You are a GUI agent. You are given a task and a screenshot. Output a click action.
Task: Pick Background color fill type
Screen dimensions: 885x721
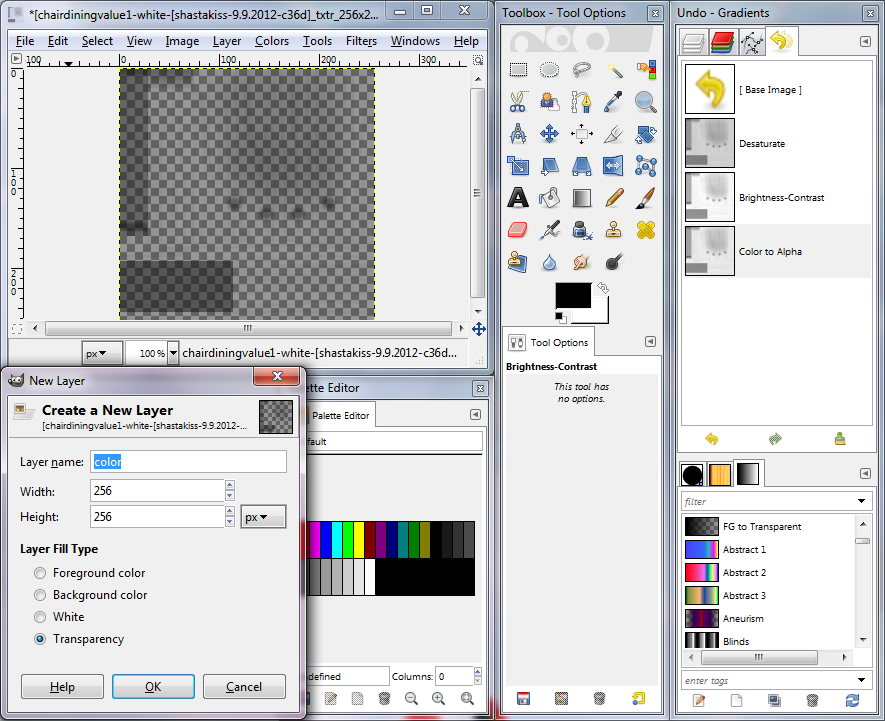[x=39, y=594]
